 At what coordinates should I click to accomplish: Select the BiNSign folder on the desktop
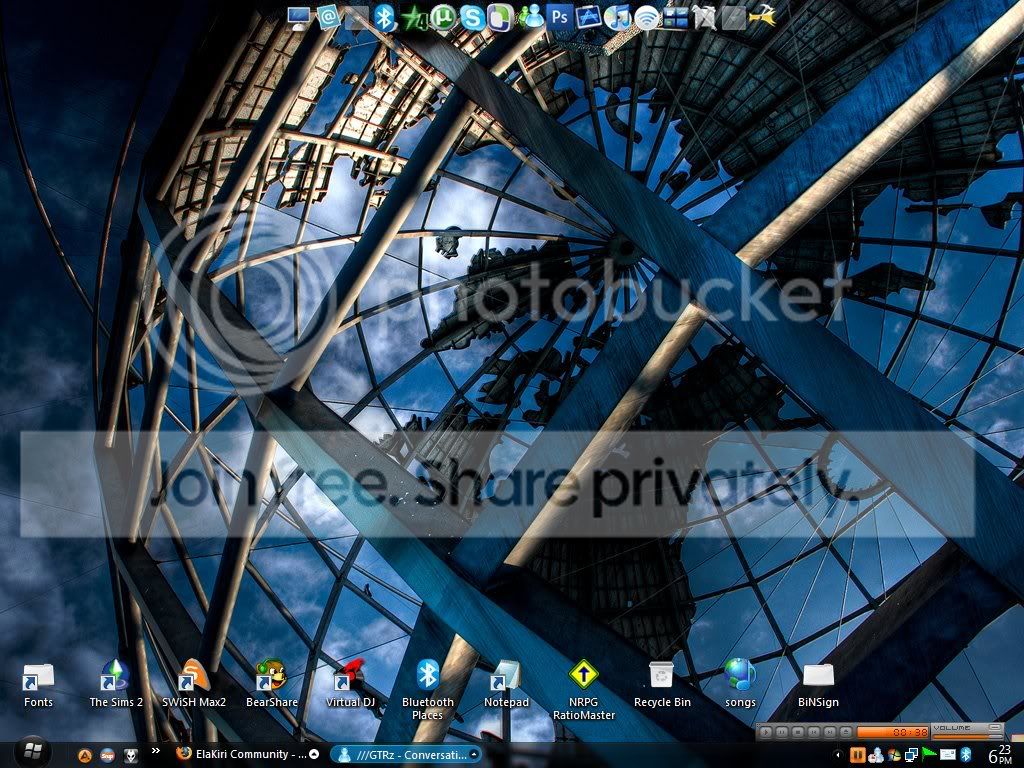point(818,686)
